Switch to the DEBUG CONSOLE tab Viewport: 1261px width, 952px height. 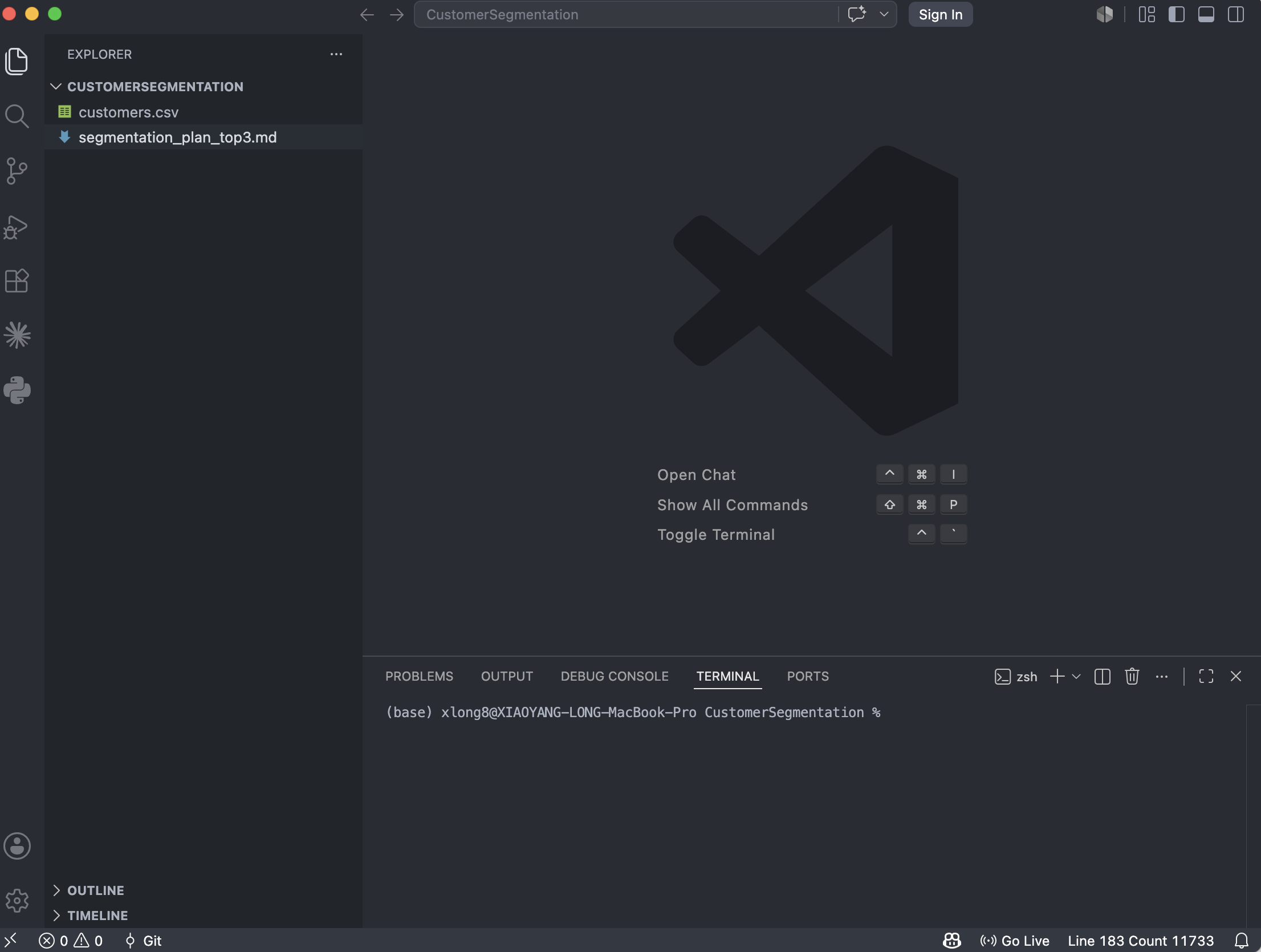coord(615,676)
